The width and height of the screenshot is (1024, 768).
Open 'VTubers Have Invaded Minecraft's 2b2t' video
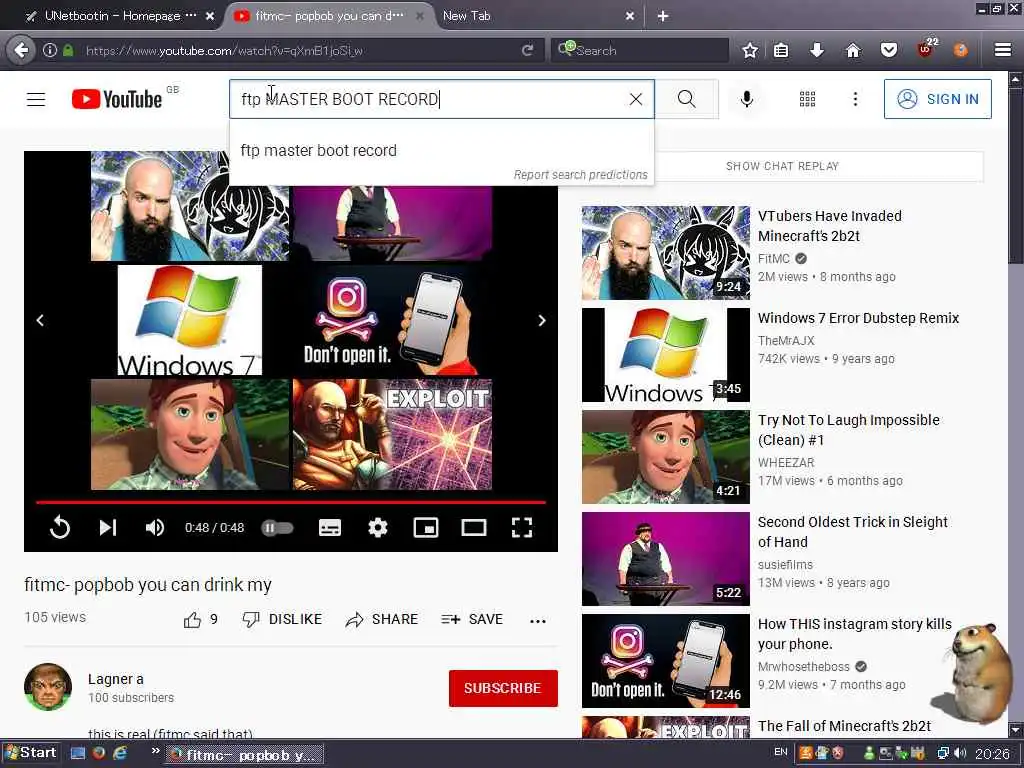click(829, 226)
